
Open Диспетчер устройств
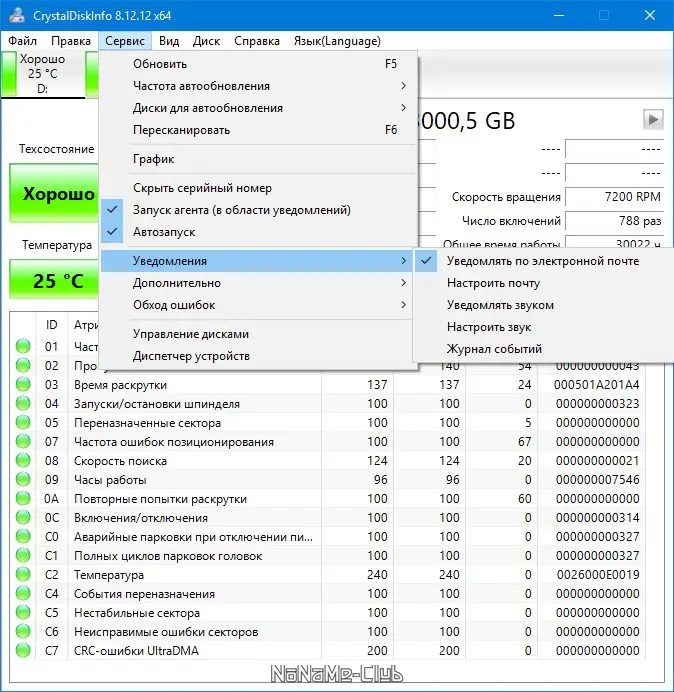(258, 356)
